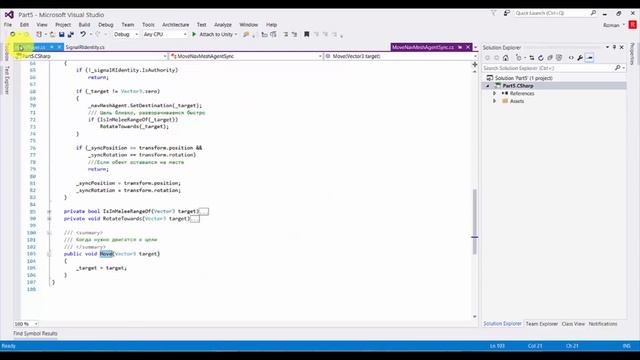Viewport: 640px width, 360px height.
Task: Click the notifications flag icon in title bar
Action: click(493, 13)
